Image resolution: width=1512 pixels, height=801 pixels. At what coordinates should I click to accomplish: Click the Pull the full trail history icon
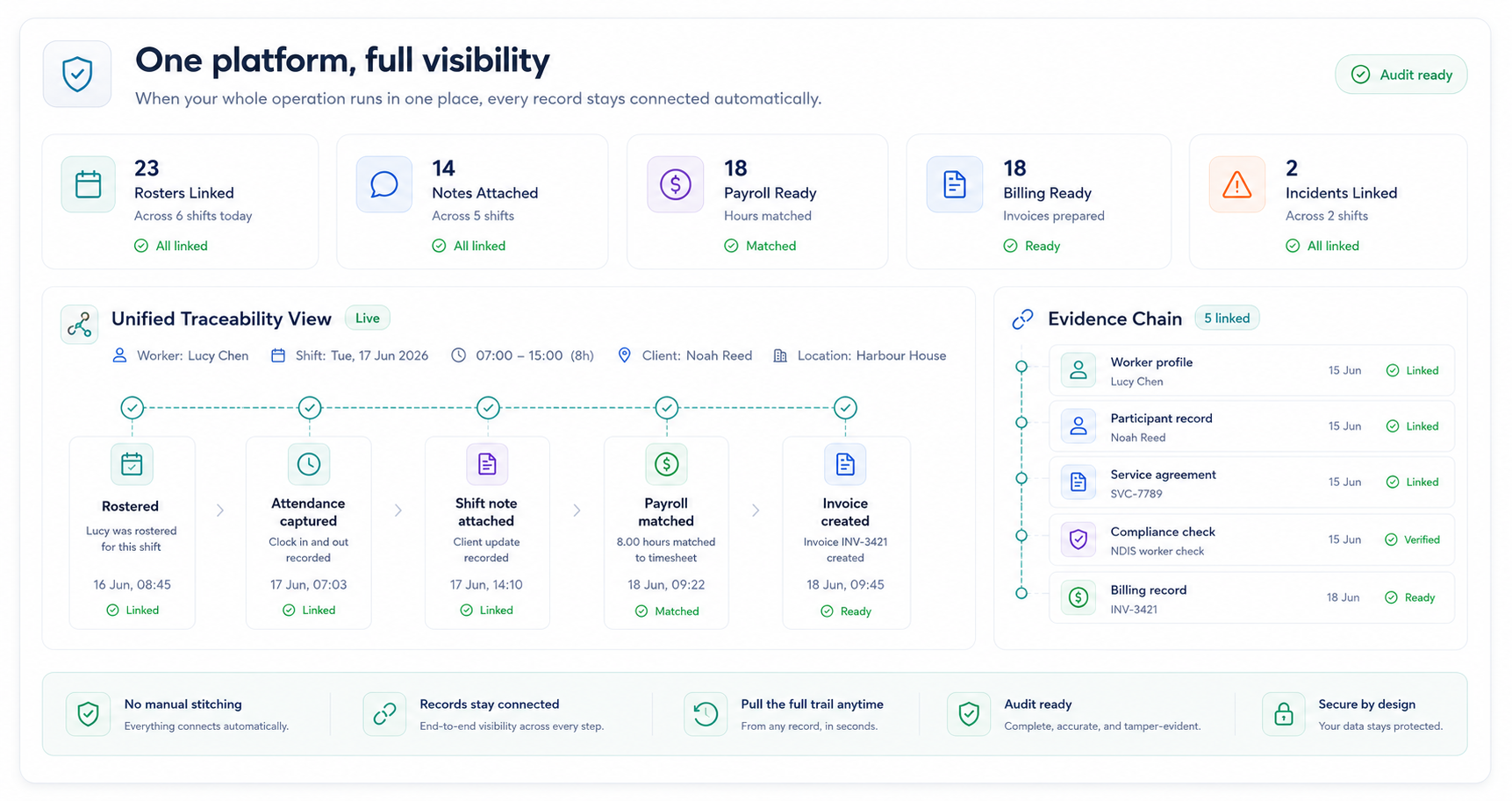point(706,714)
